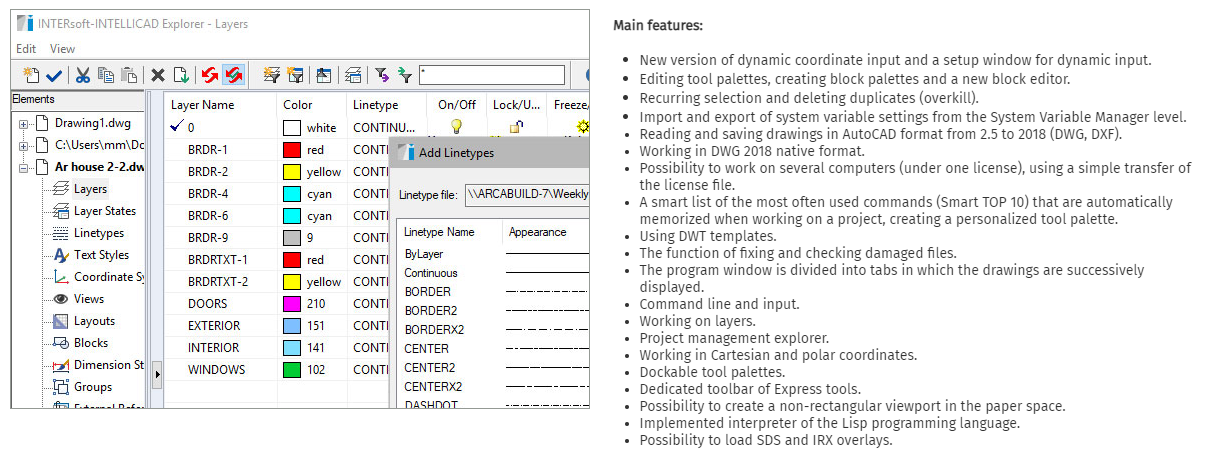The height and width of the screenshot is (453, 1218).
Task: Toggle freeze sun icon for layer 0
Action: (x=581, y=127)
